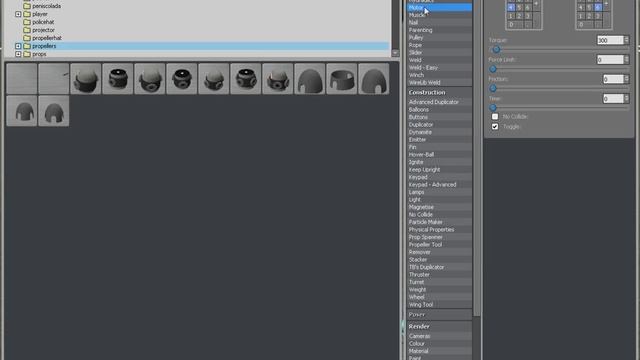Click the Force Limit value field
640x360 pixels.
click(x=610, y=60)
